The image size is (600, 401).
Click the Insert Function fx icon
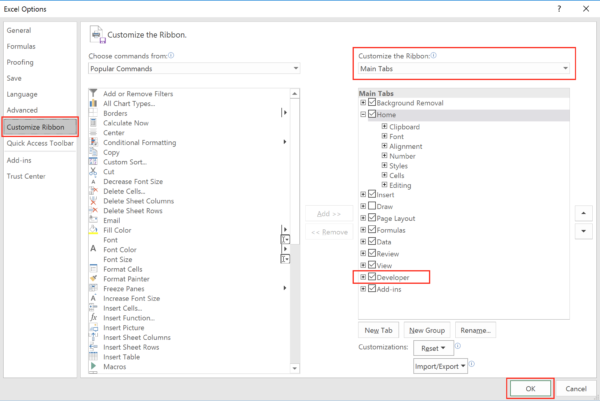coord(93,318)
